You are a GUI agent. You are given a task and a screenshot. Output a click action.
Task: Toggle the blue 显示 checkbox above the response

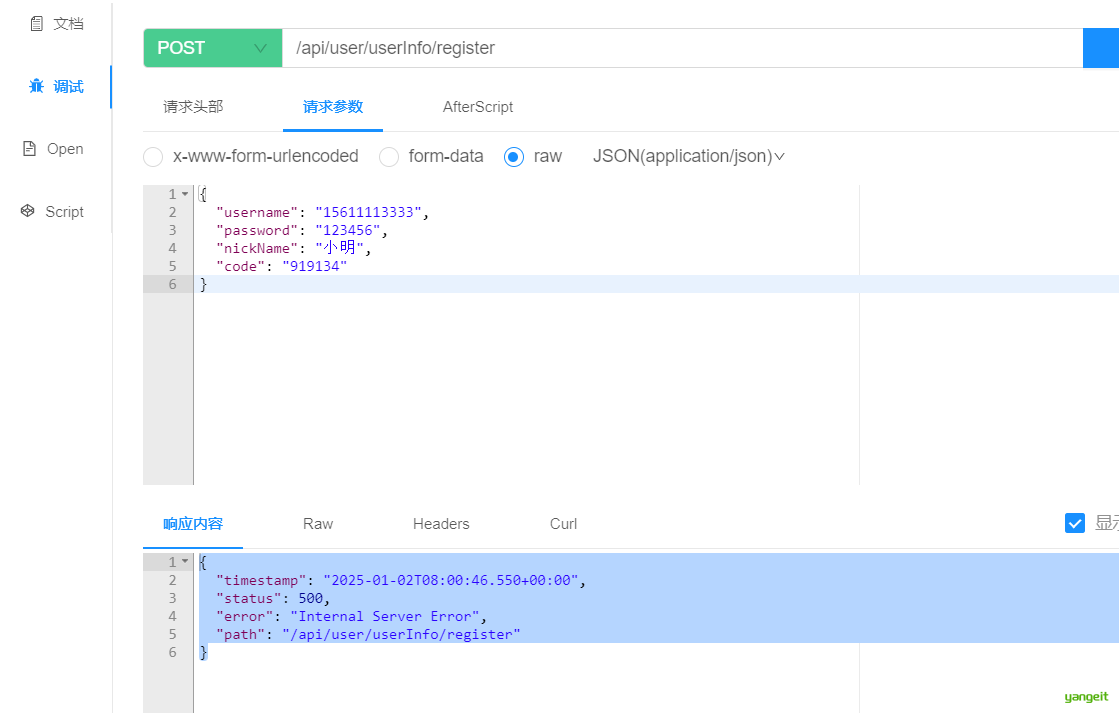click(x=1075, y=523)
